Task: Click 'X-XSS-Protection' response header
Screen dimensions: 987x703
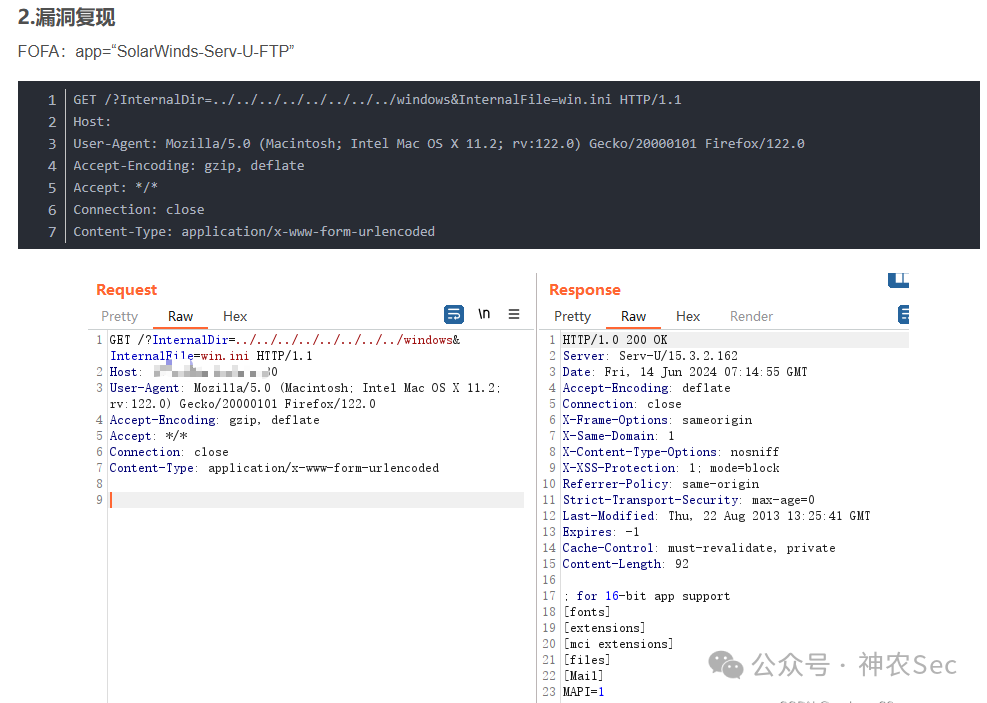Action: pyautogui.click(x=671, y=468)
